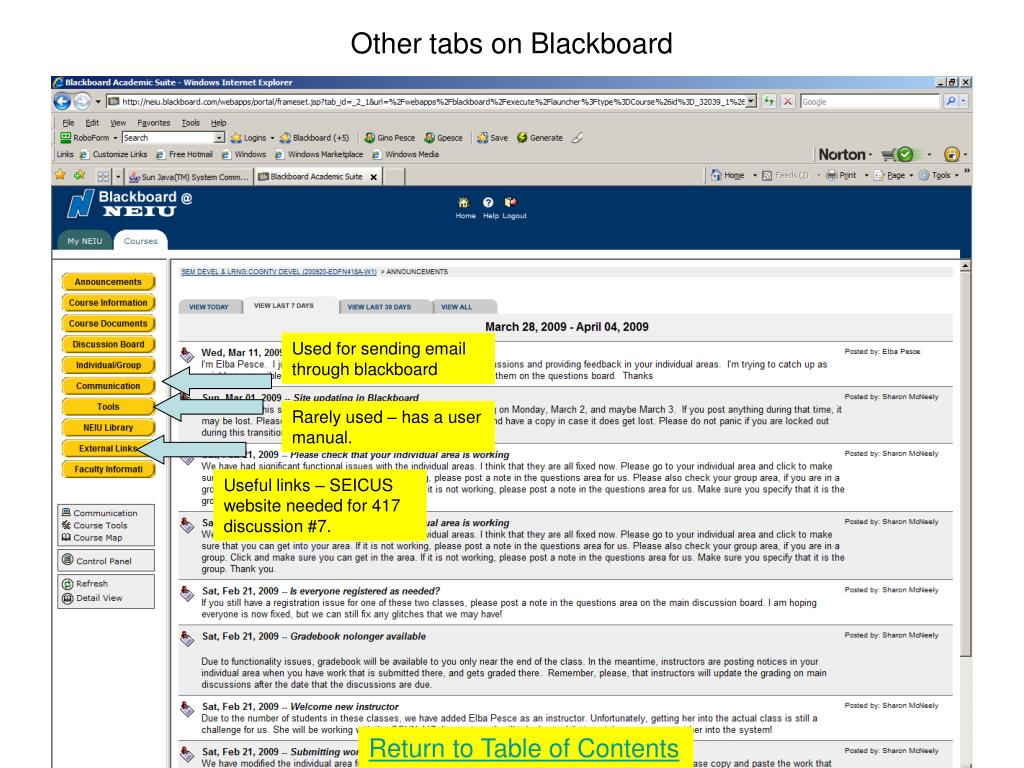Screen dimensions: 1024x768
Task: Click the Stop loading red X icon
Action: (788, 101)
